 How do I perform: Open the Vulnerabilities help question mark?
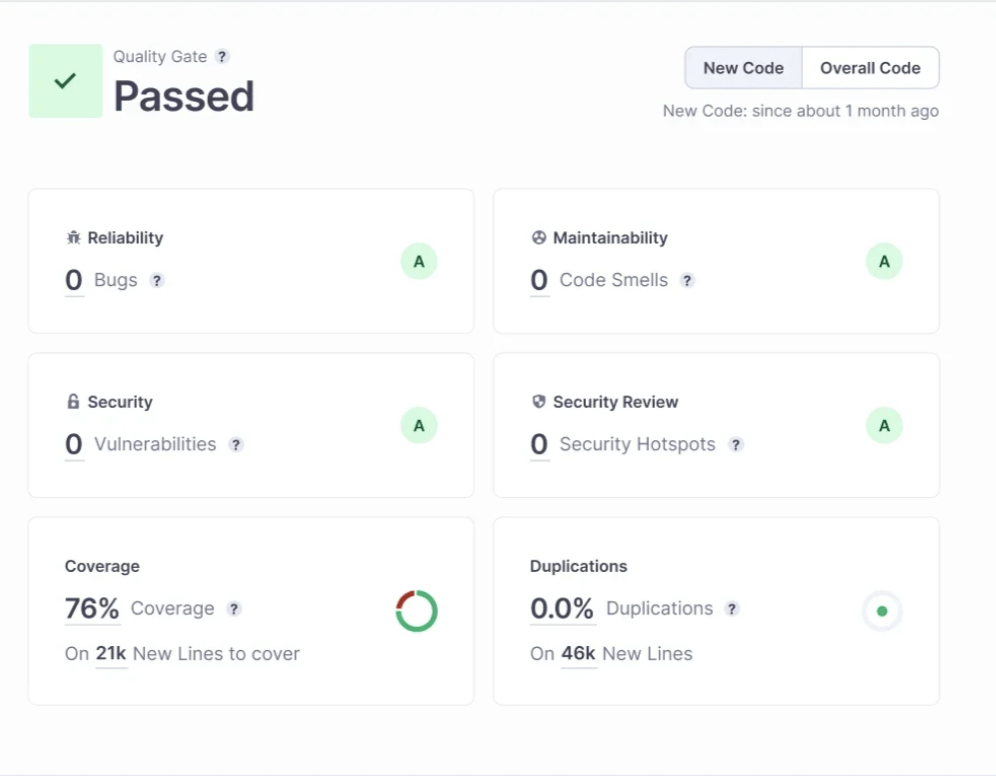click(236, 445)
